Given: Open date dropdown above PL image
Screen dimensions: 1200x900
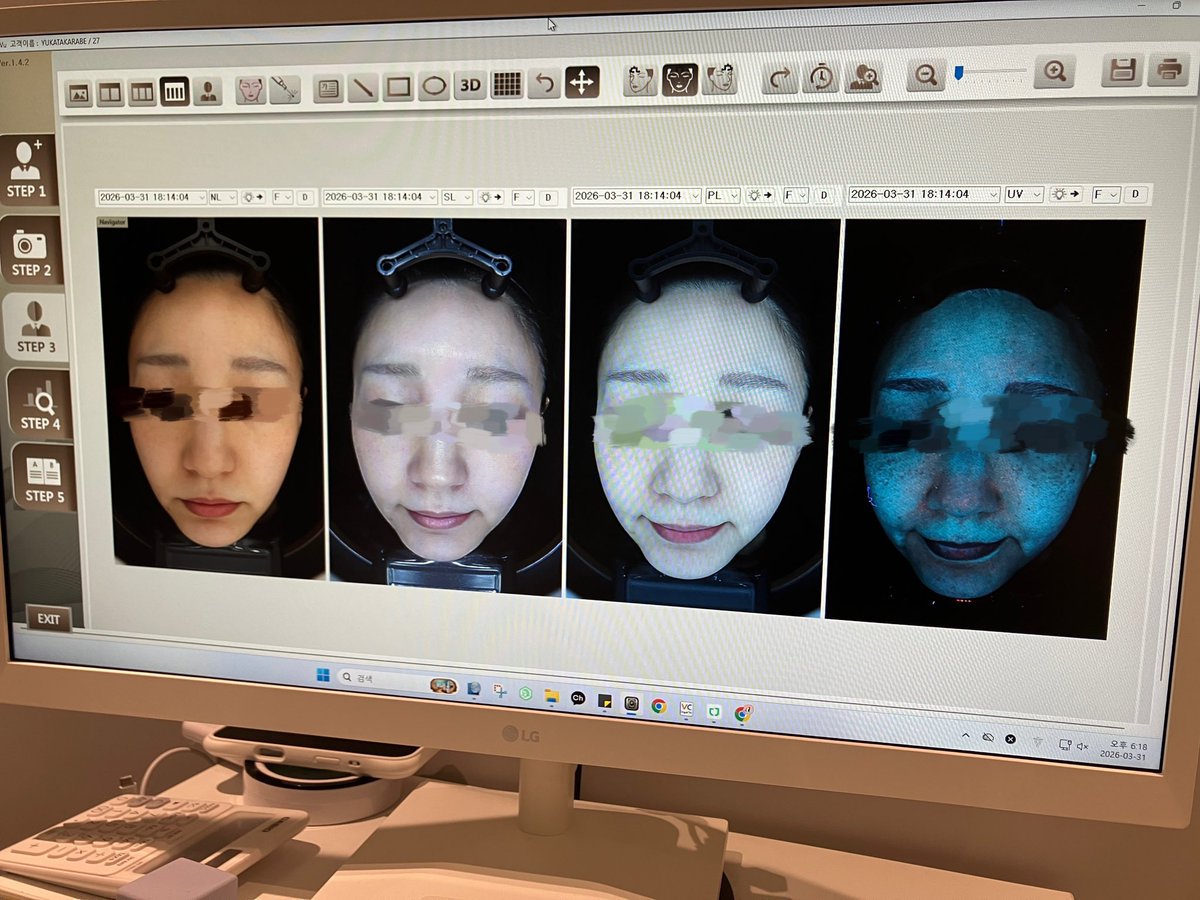Looking at the screenshot, I should pos(637,195).
